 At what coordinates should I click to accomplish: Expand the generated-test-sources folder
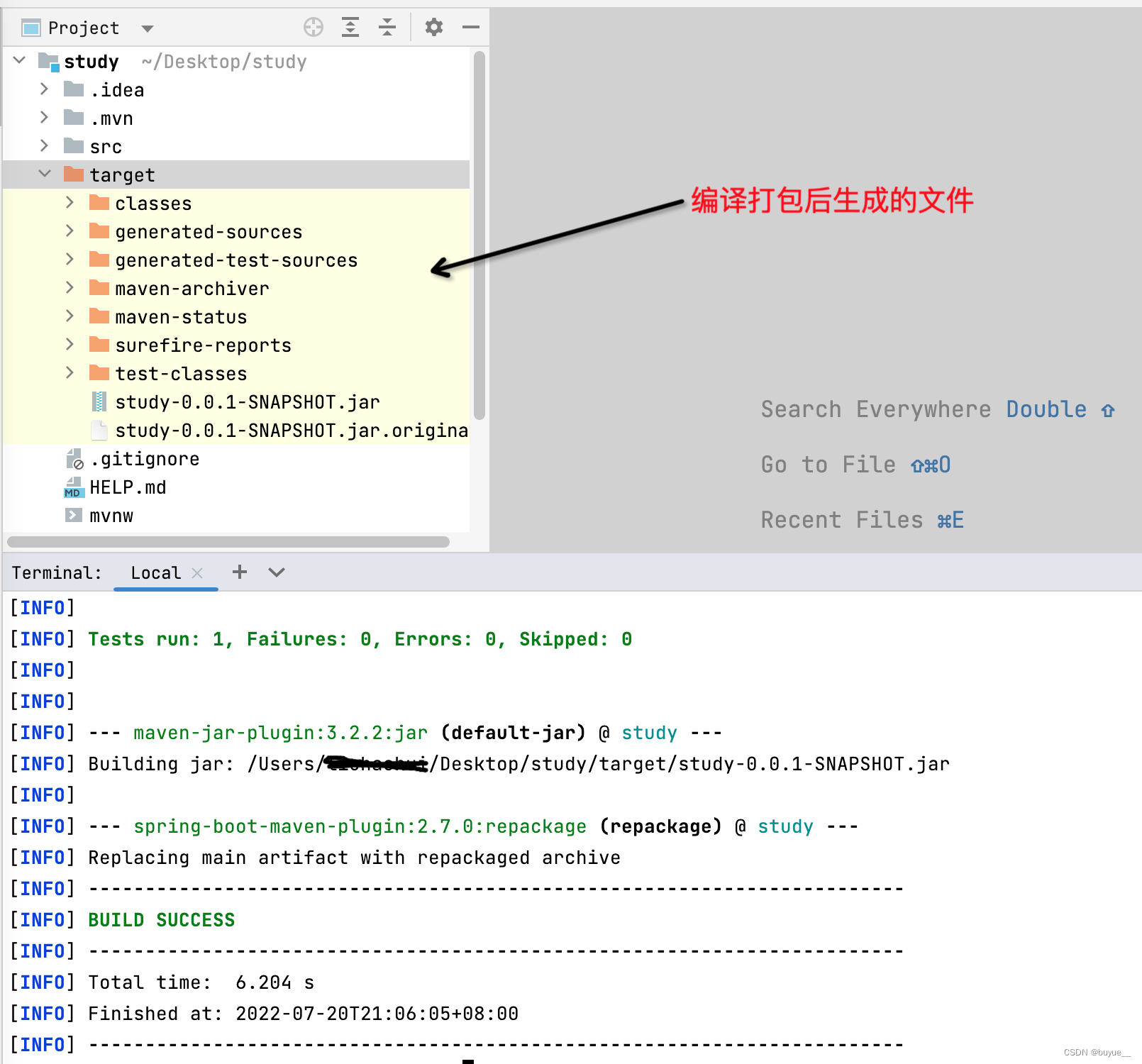click(x=70, y=260)
